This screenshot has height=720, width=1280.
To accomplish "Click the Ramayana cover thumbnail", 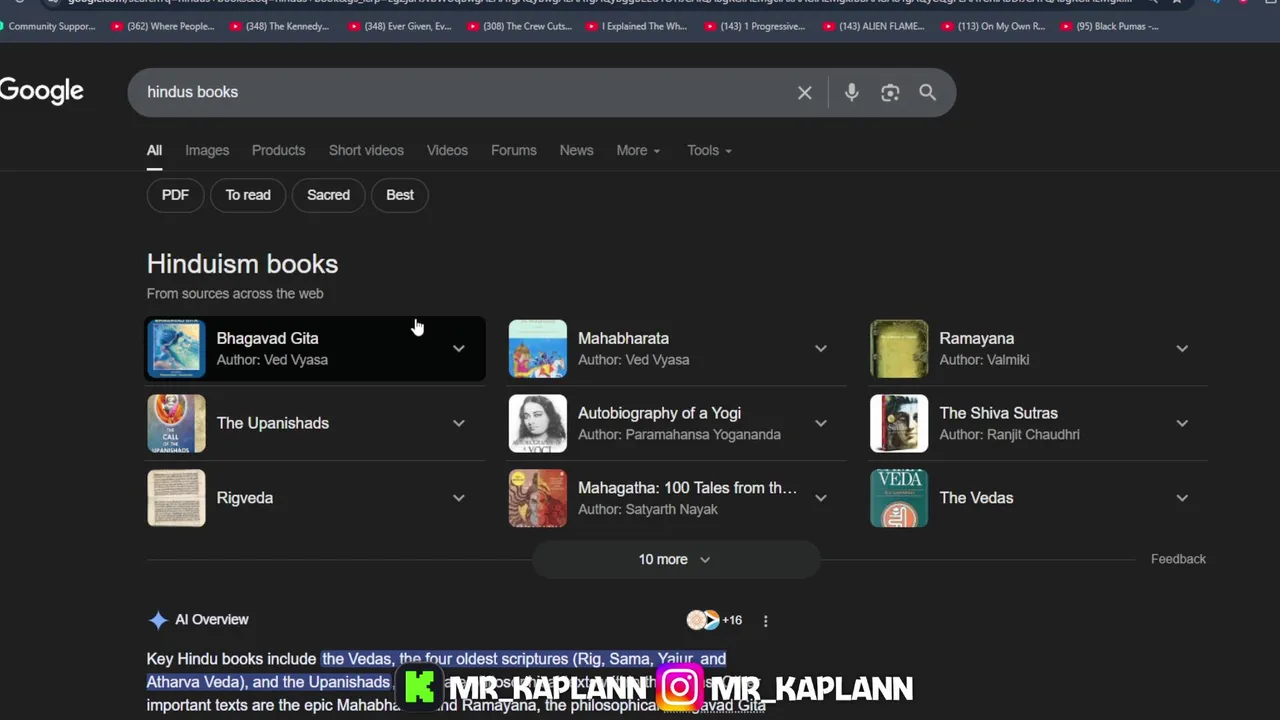I will click(899, 349).
